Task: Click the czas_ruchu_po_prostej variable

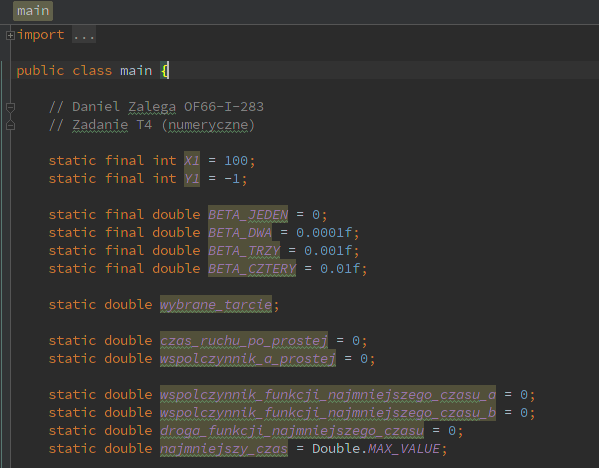Action: (244, 340)
